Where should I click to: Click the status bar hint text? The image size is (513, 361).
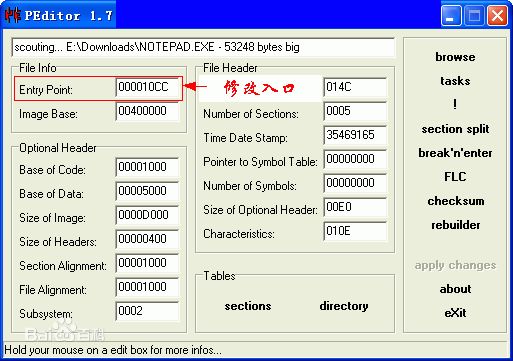[x=113, y=350]
